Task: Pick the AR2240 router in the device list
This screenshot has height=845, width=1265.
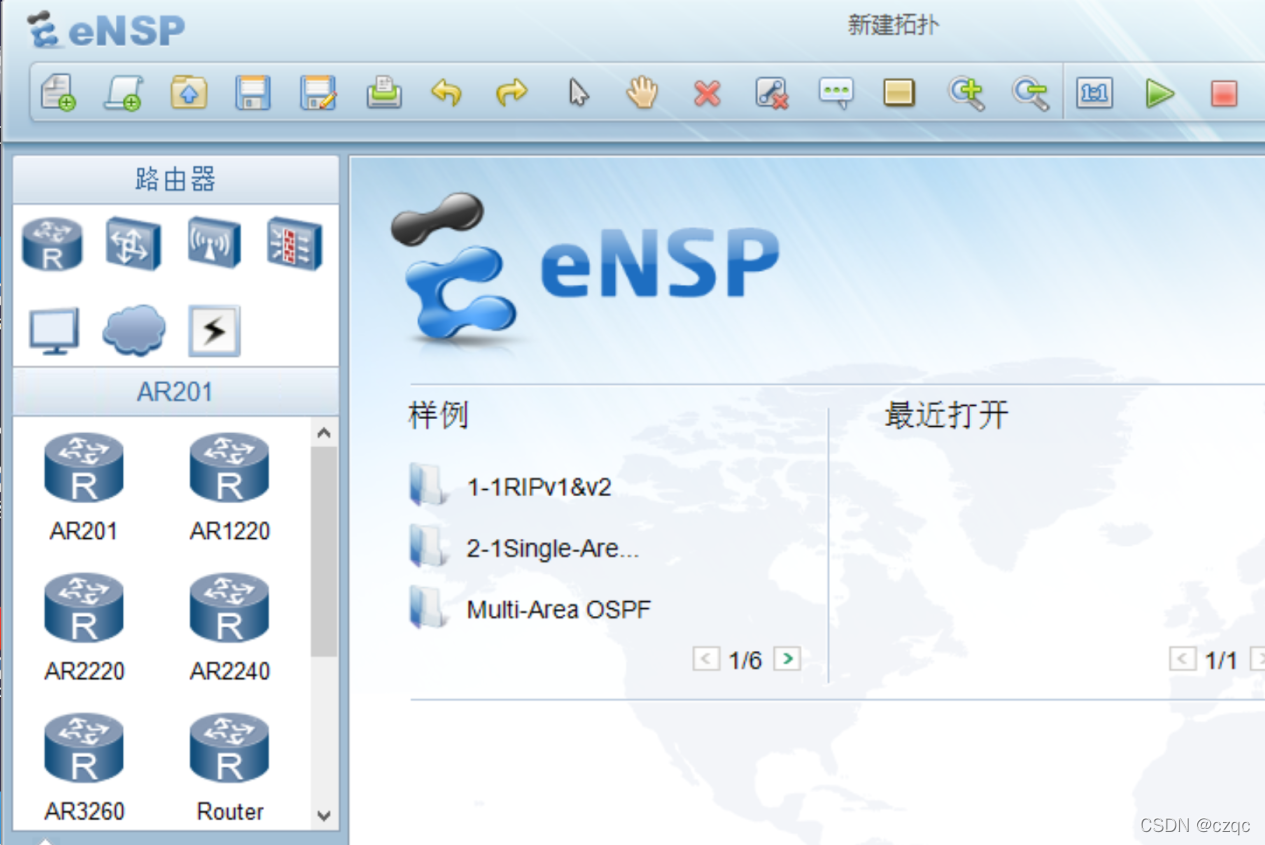Action: tap(230, 627)
